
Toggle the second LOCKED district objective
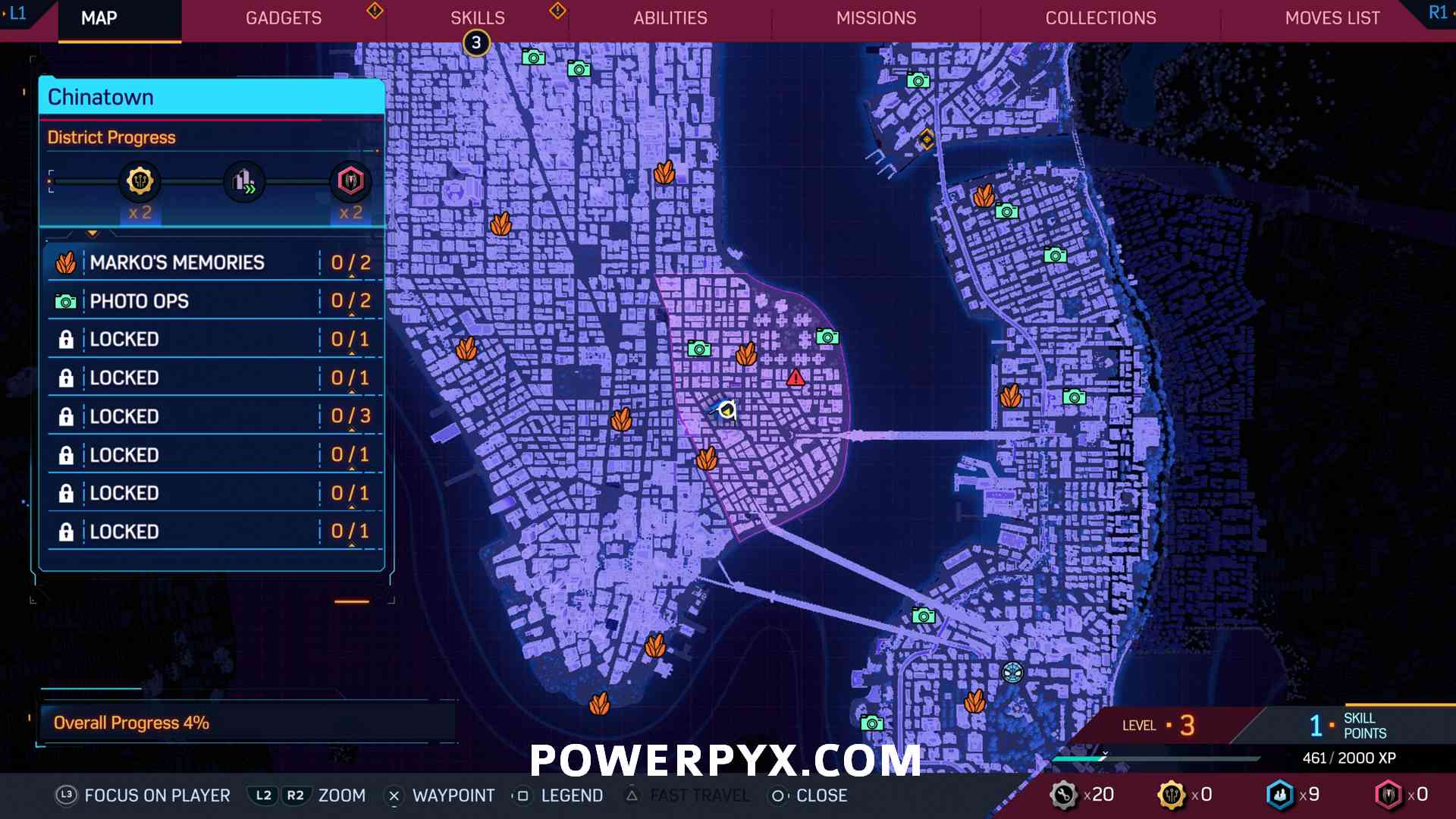(210, 377)
